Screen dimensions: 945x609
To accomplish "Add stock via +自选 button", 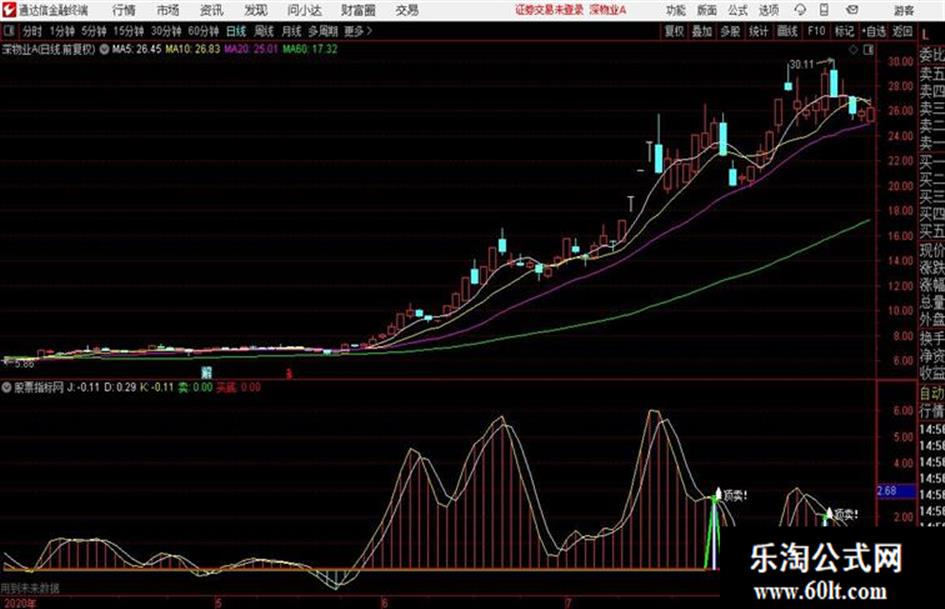I will point(873,31).
